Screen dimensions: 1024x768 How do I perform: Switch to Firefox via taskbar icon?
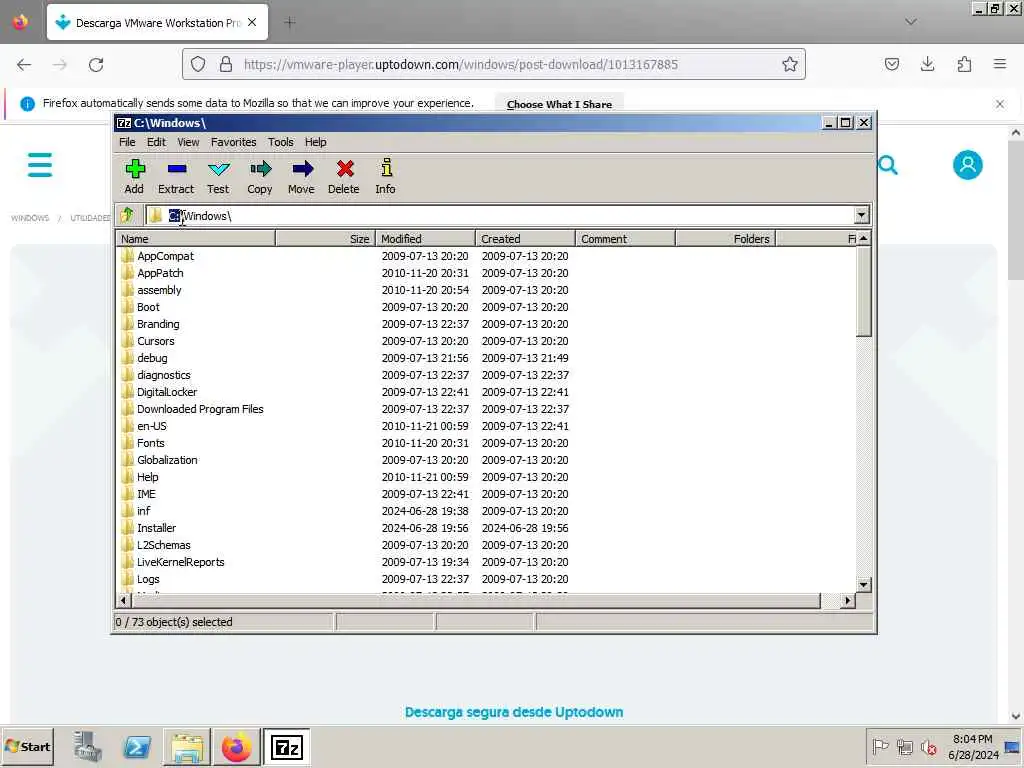[x=236, y=746]
